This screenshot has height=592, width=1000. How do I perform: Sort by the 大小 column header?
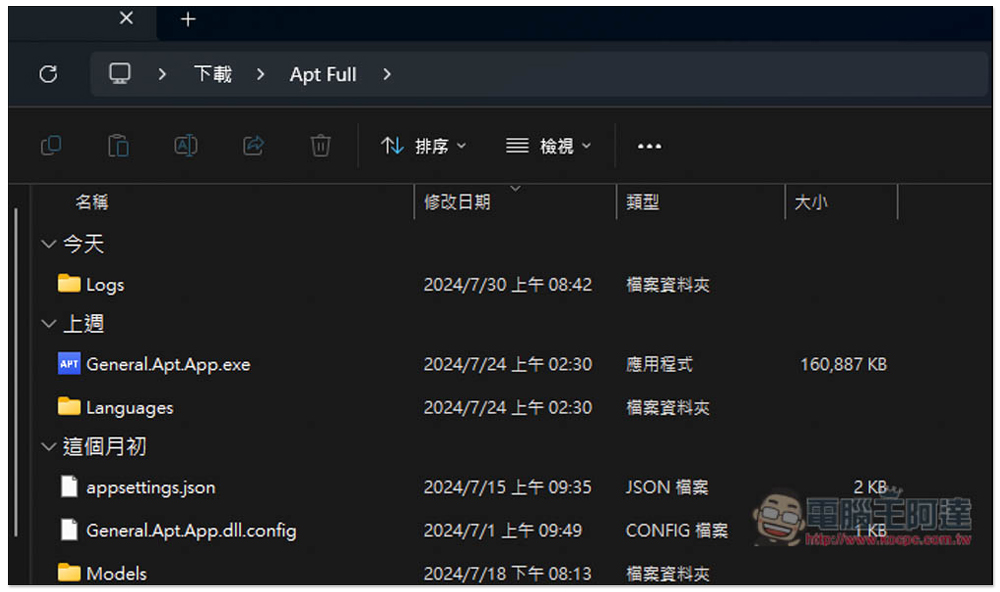[811, 202]
